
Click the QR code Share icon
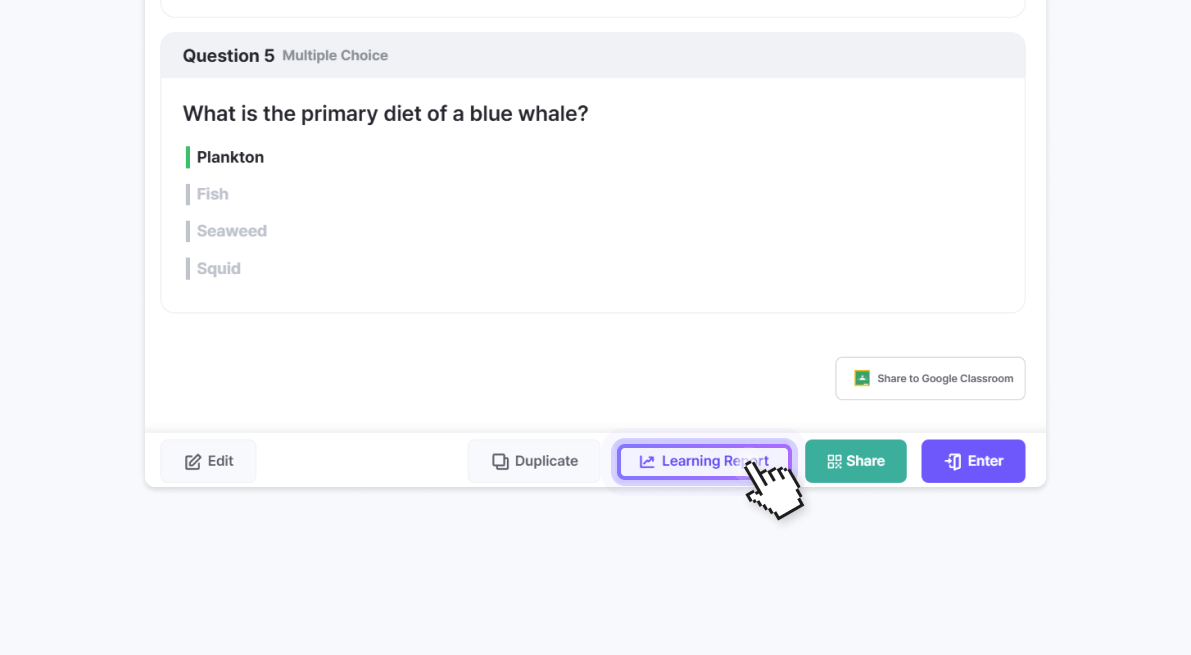point(834,462)
